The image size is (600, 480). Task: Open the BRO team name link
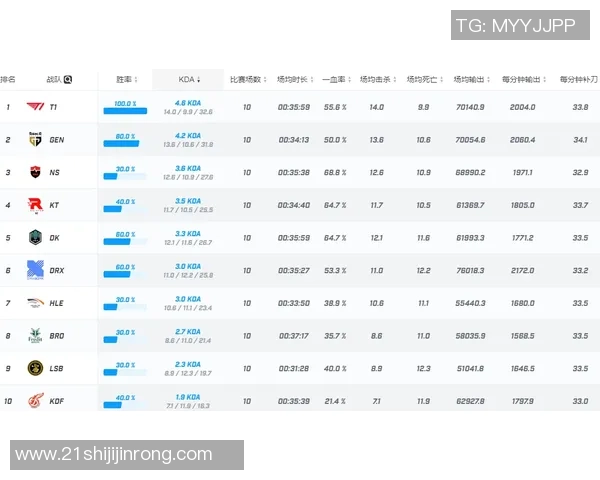(x=57, y=336)
